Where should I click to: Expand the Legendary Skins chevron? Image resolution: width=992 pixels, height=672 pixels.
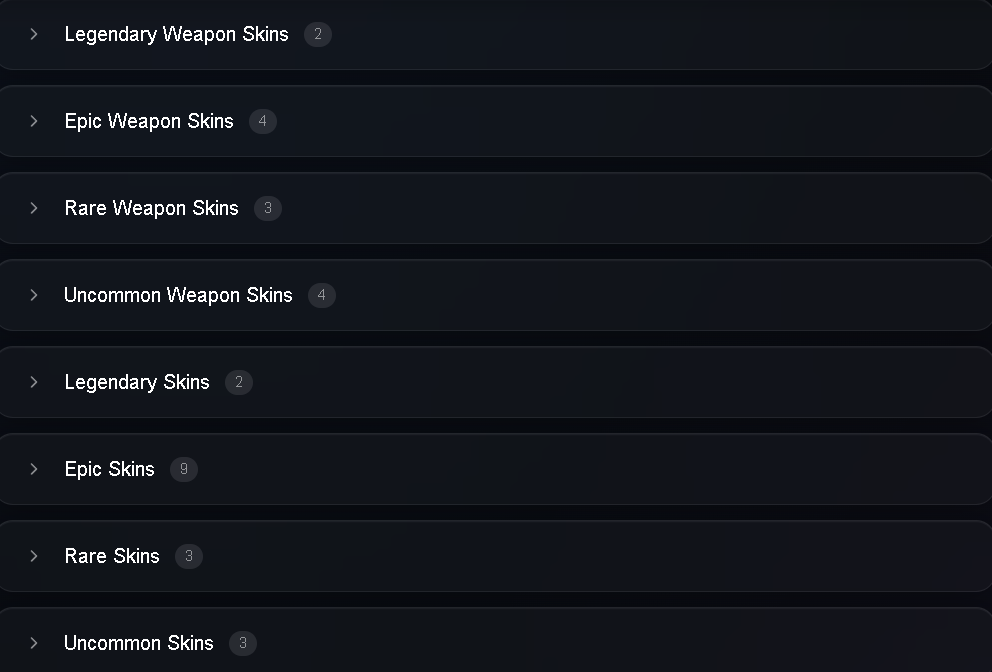point(34,382)
